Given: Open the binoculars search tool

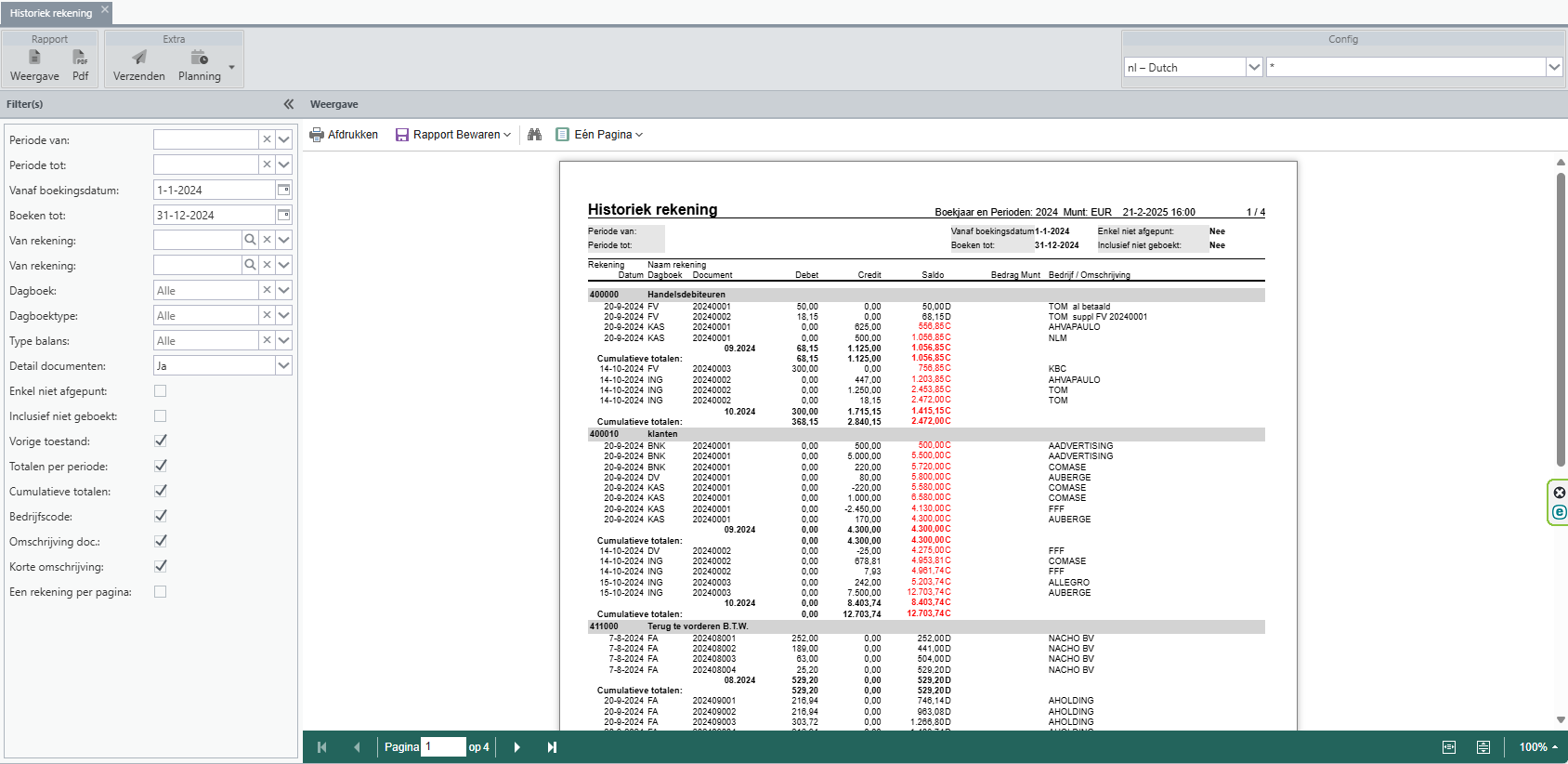Looking at the screenshot, I should click(x=534, y=135).
